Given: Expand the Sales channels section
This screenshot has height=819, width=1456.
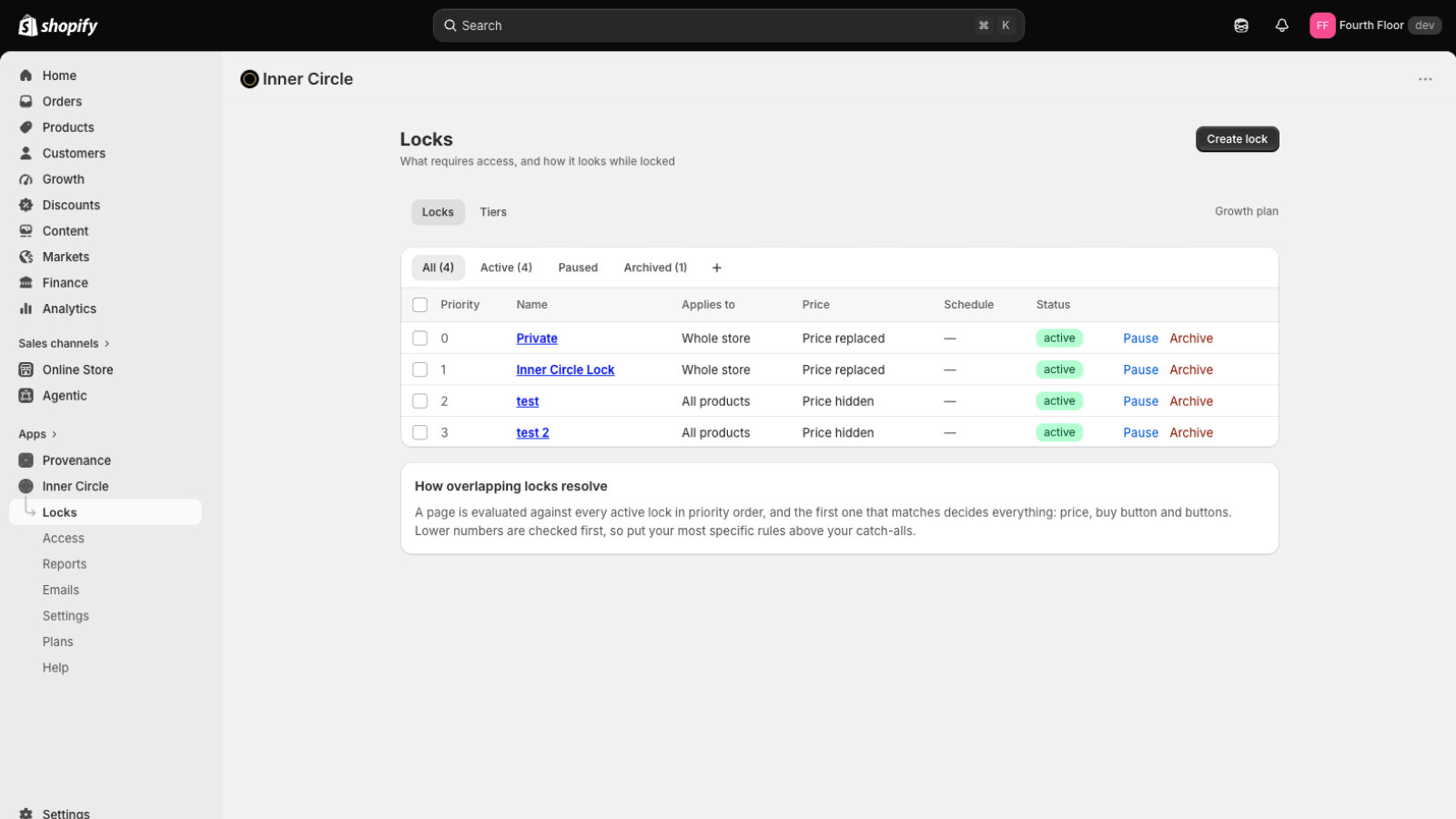Looking at the screenshot, I should tap(64, 343).
